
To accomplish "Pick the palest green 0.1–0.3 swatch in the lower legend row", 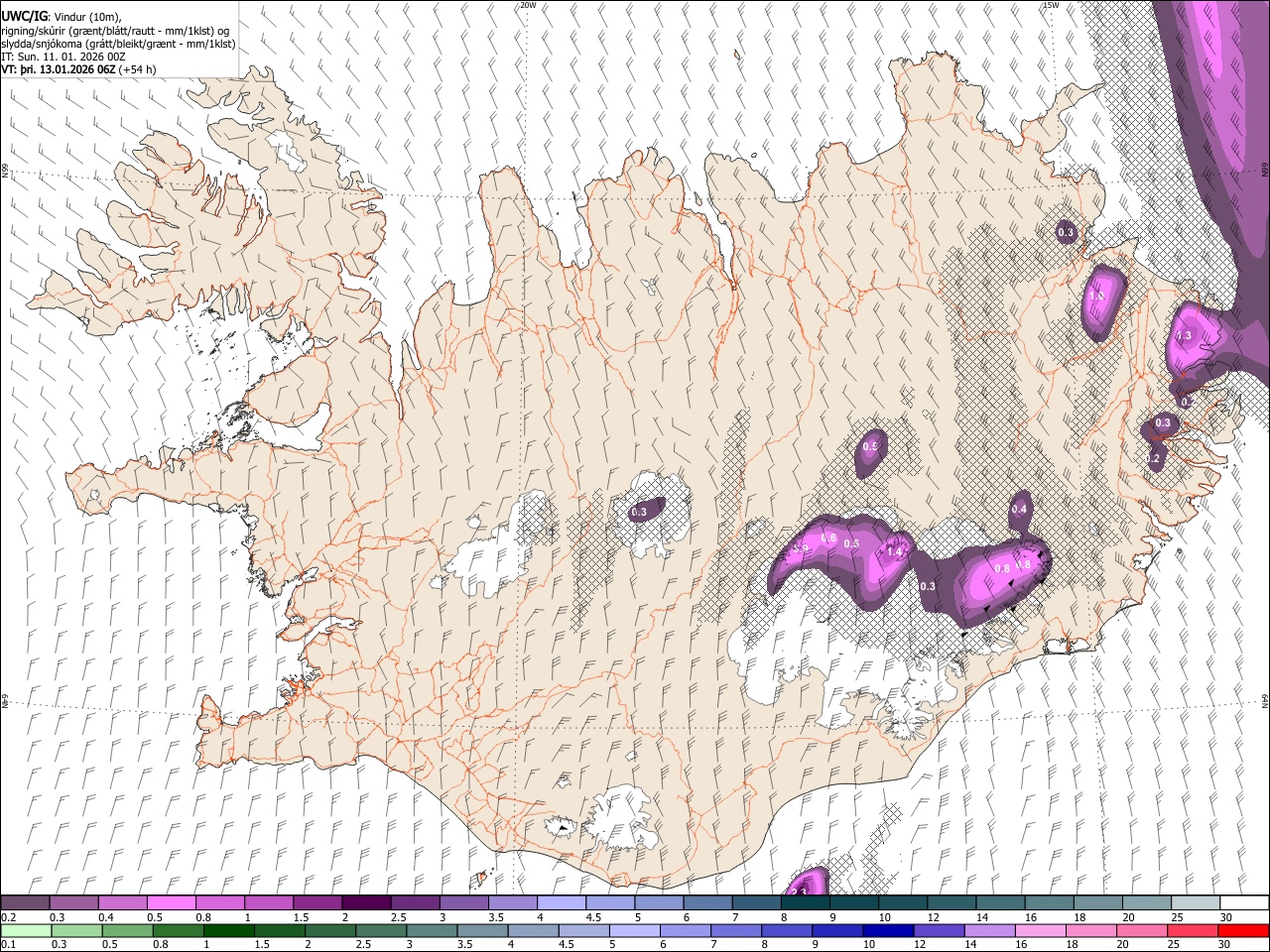I will pos(26,931).
